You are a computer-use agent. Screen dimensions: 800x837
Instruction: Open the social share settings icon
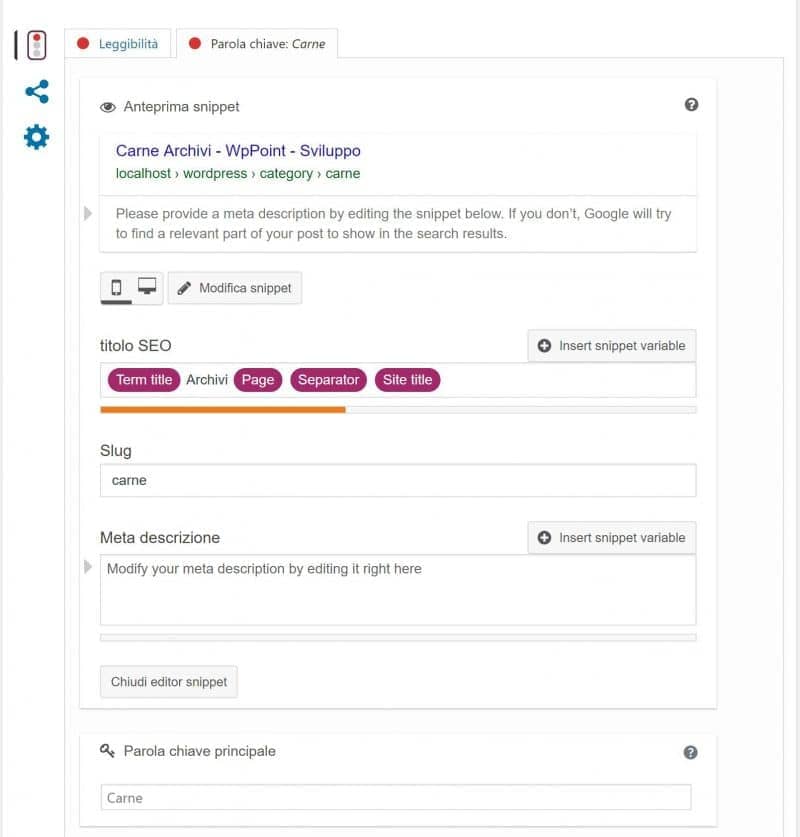coord(37,92)
